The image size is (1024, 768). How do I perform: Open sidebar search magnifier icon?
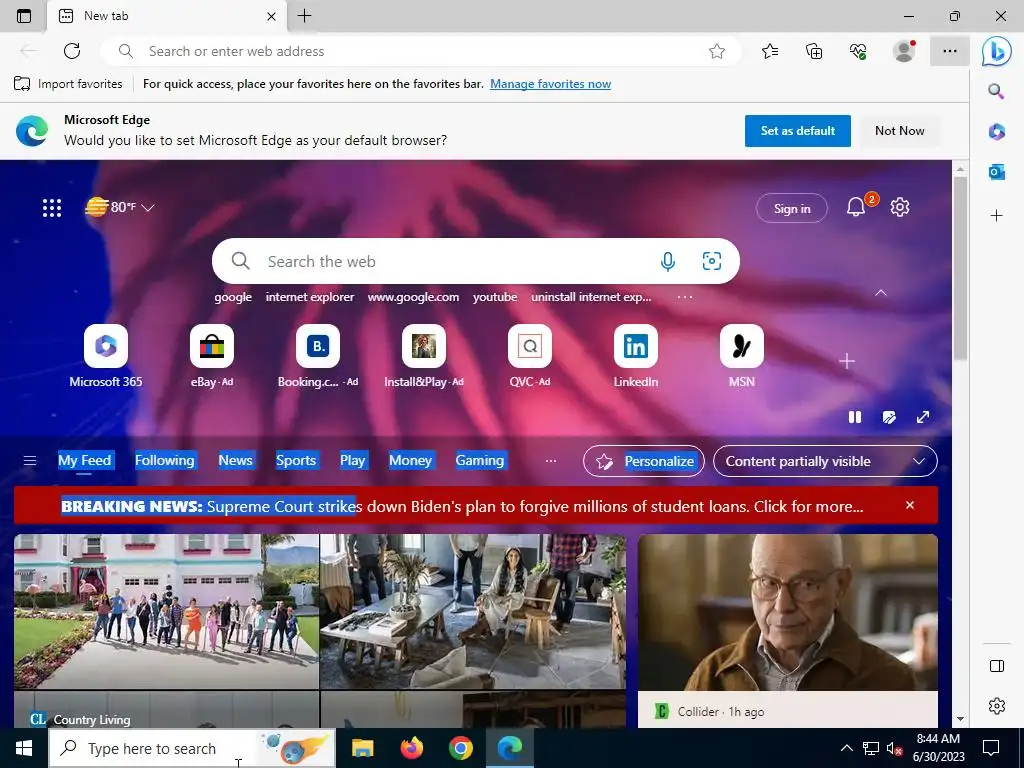996,91
